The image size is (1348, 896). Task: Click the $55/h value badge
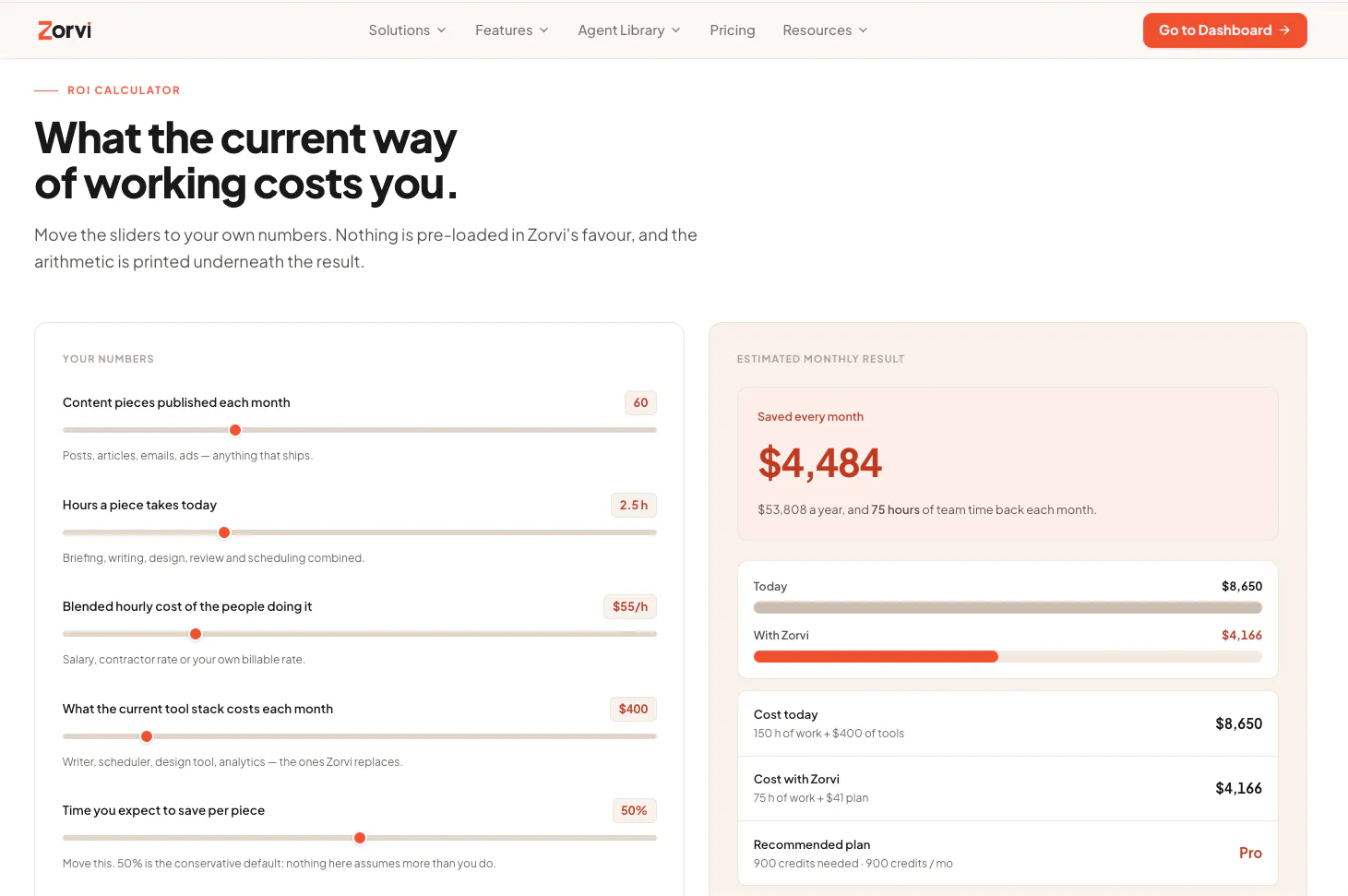click(630, 606)
